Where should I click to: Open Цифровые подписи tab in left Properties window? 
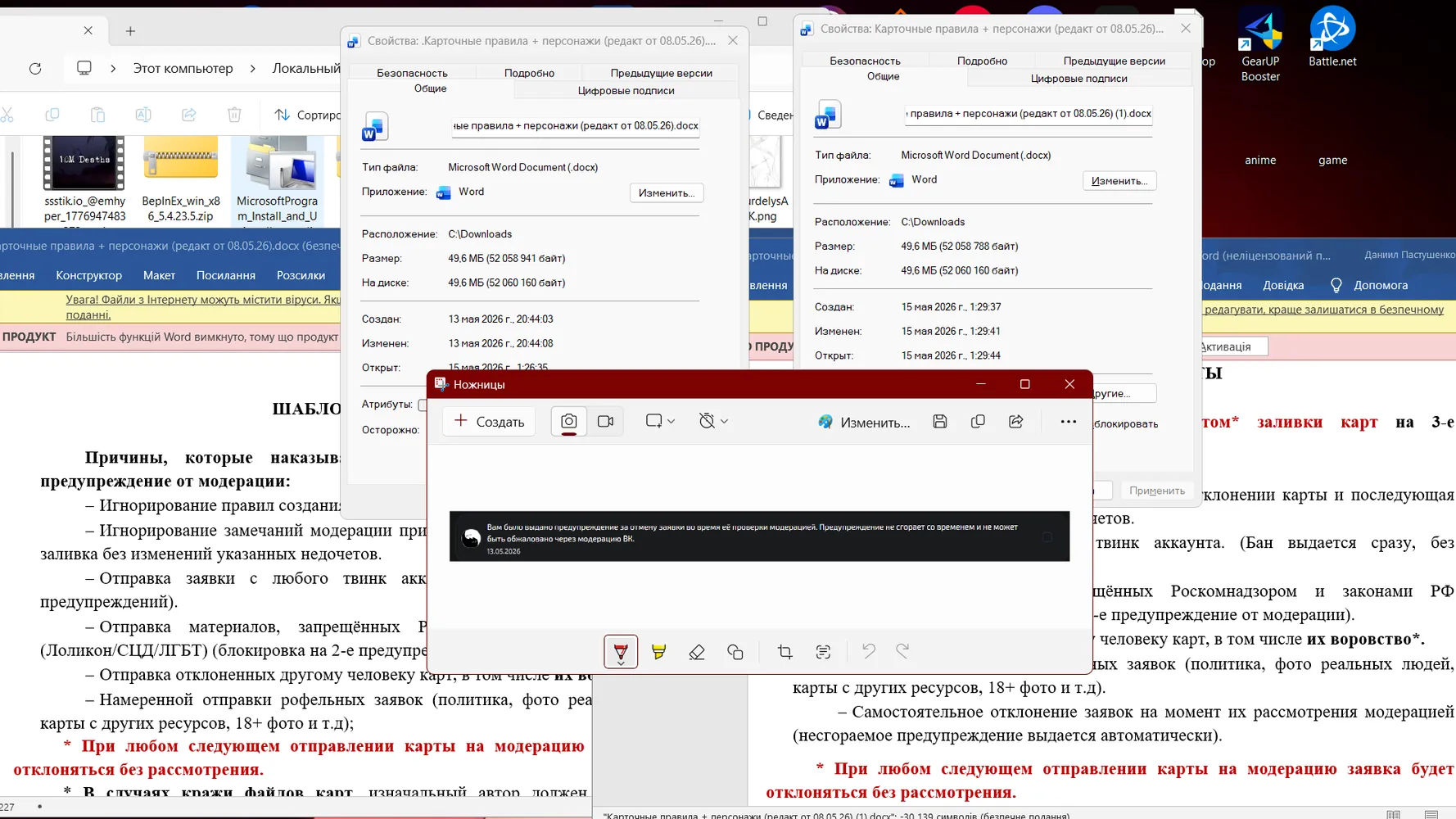pyautogui.click(x=626, y=90)
